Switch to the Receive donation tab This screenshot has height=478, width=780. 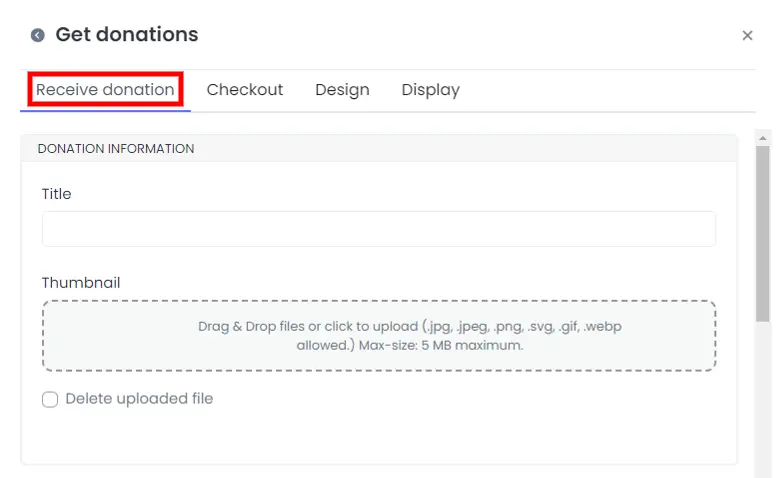(x=105, y=90)
